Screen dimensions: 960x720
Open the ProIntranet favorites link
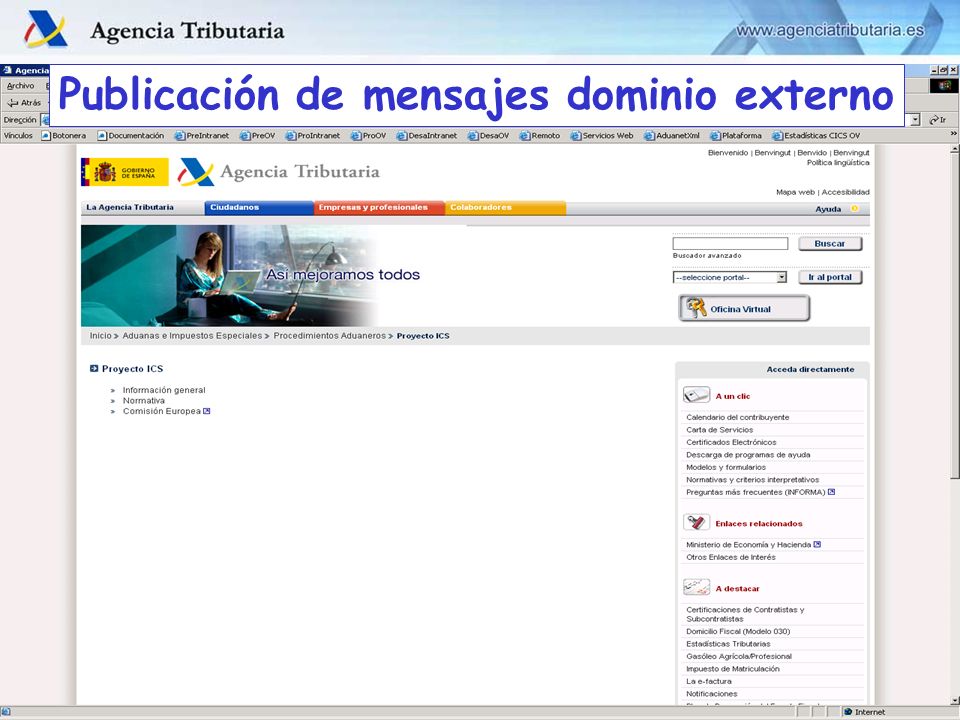[x=313, y=136]
